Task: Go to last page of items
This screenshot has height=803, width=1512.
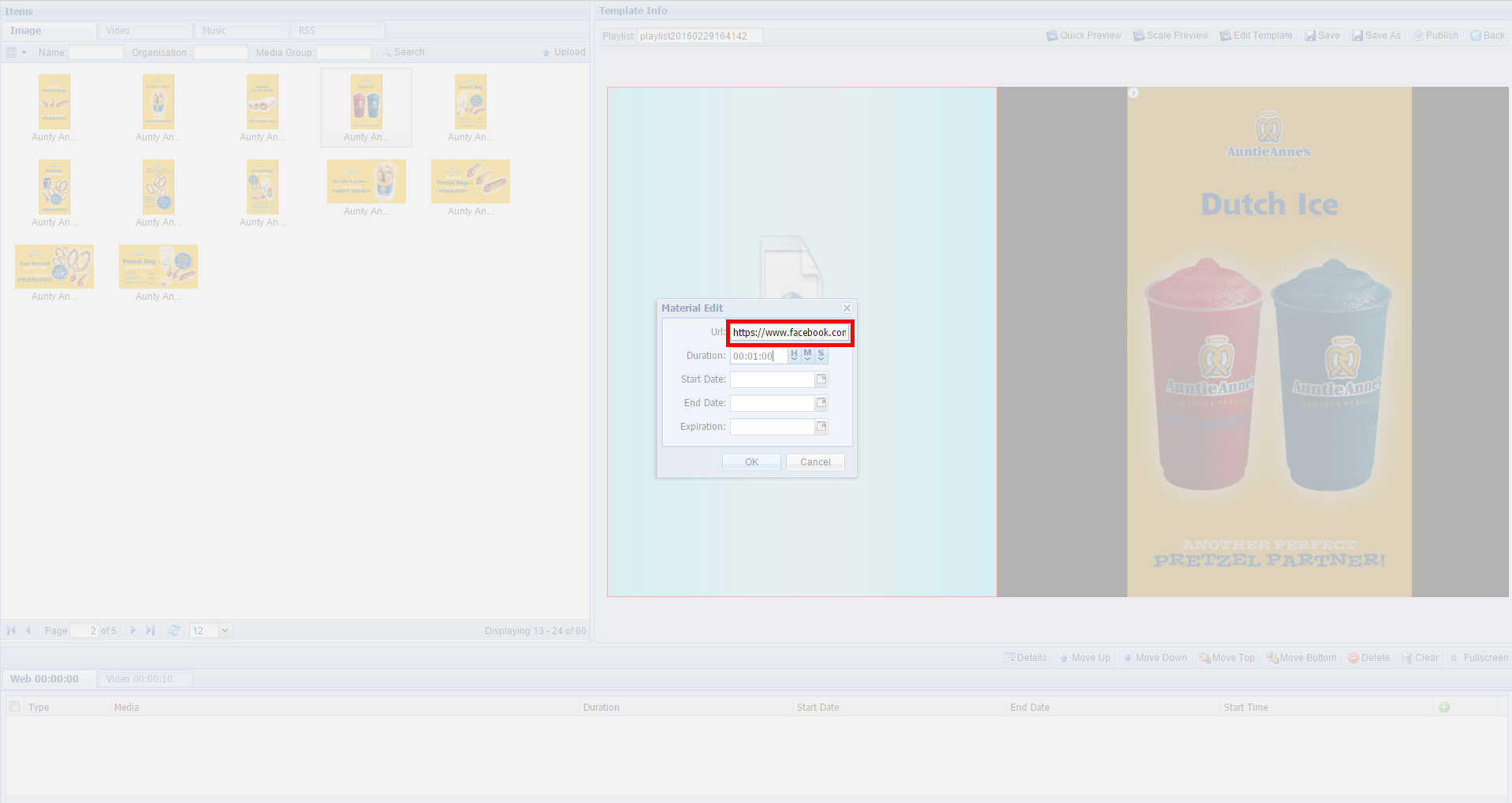Action: coord(150,630)
